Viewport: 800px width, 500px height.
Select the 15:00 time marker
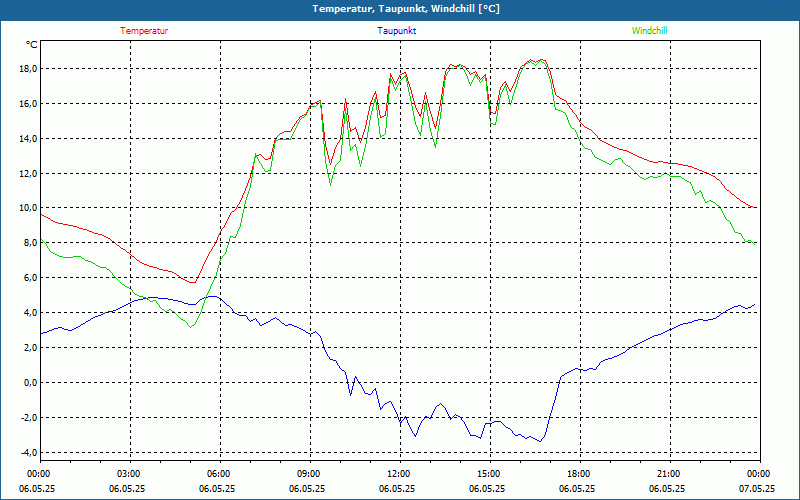489,474
